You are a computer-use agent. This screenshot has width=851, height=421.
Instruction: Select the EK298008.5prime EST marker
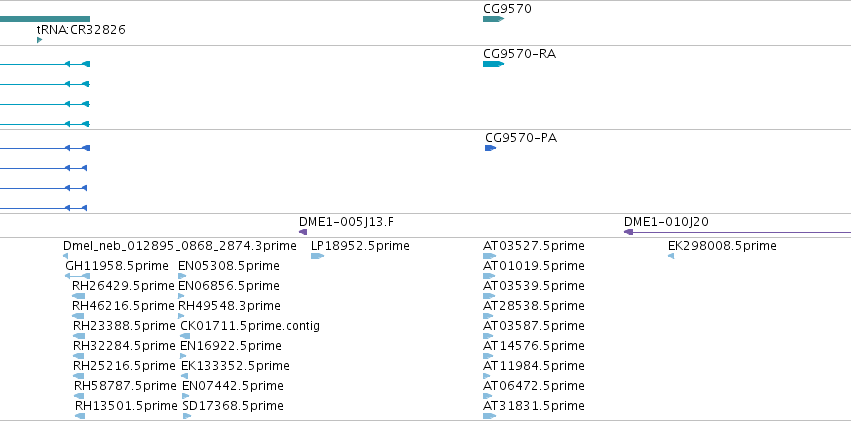click(671, 256)
